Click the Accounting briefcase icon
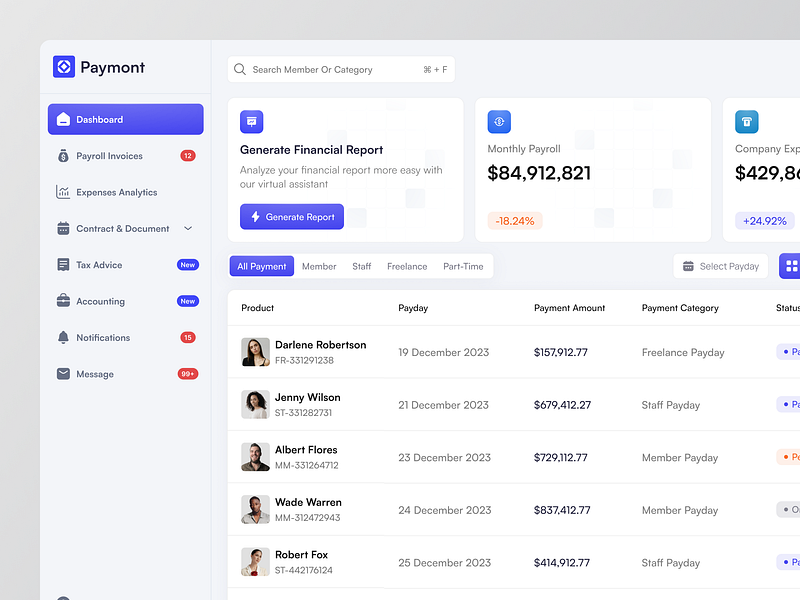This screenshot has width=800, height=600. [x=62, y=301]
